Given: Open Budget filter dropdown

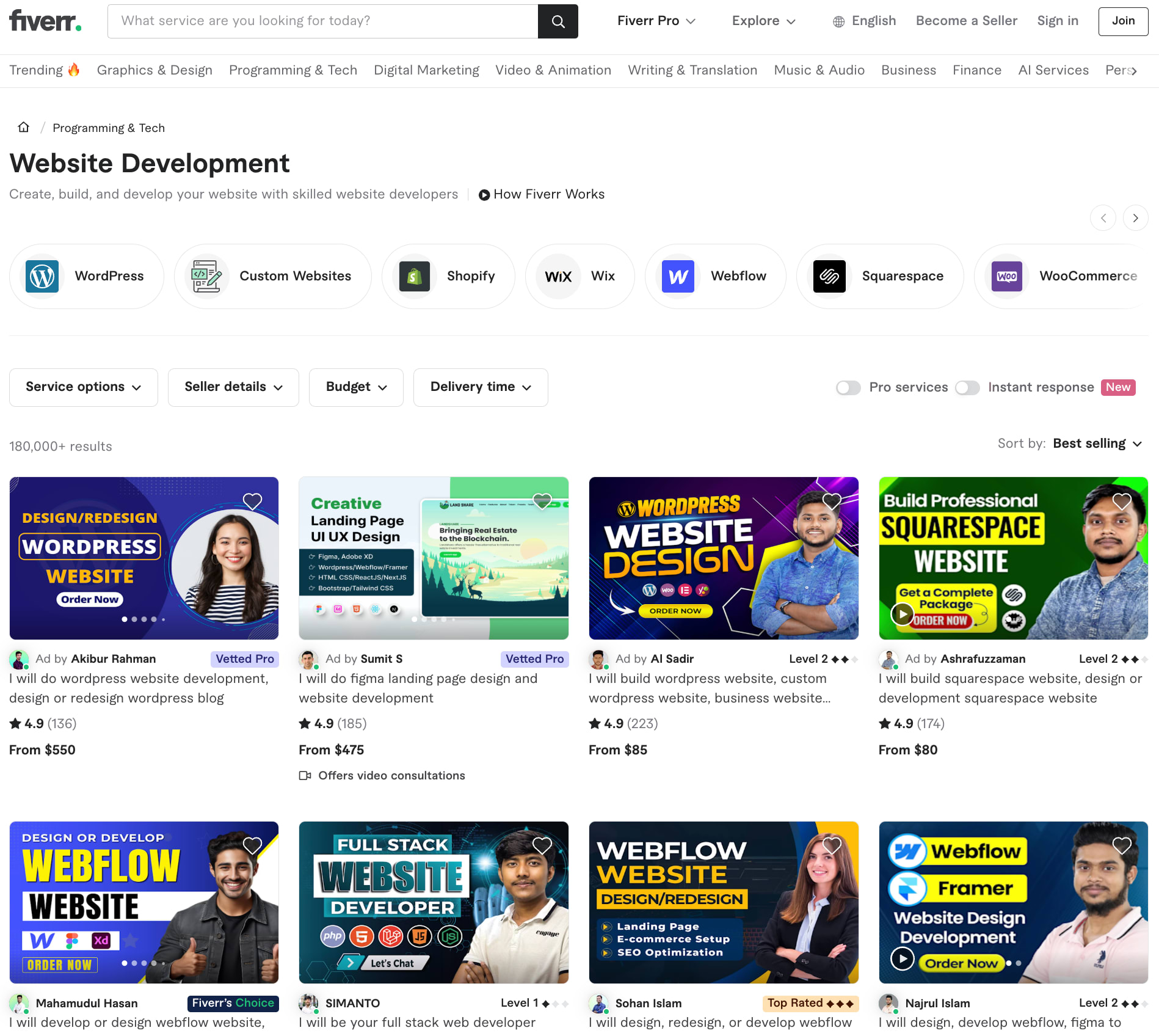Looking at the screenshot, I should [x=356, y=387].
